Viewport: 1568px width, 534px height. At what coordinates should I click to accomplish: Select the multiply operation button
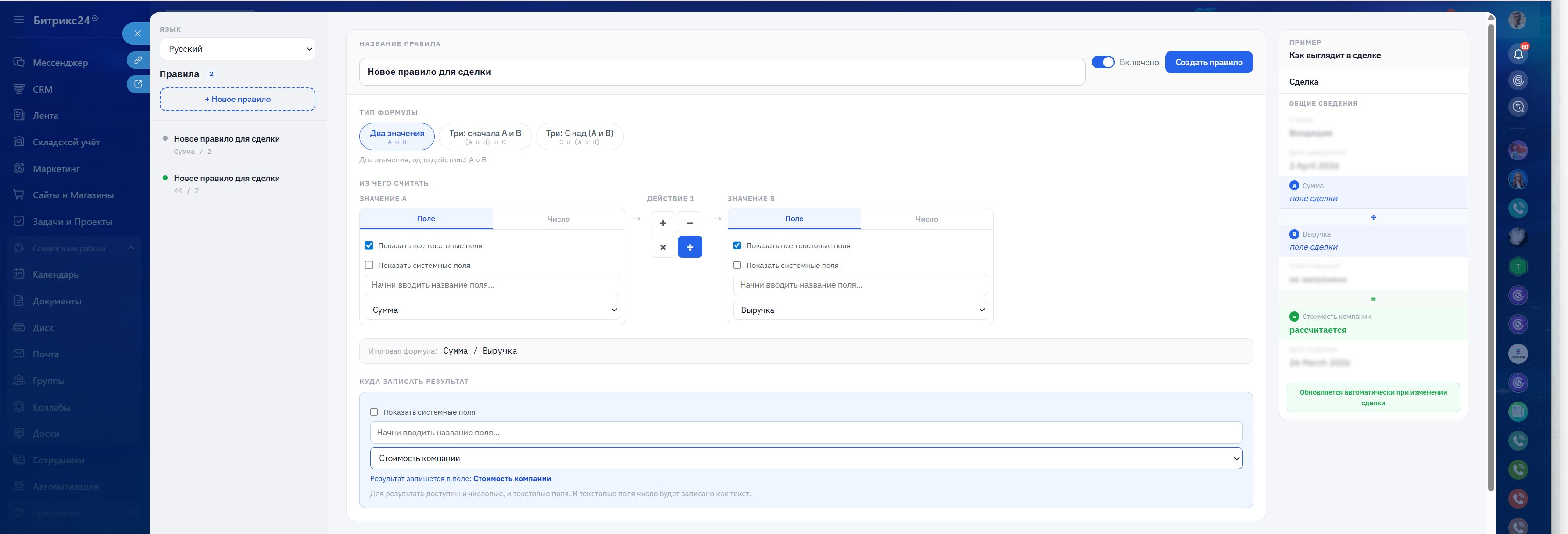tap(663, 247)
